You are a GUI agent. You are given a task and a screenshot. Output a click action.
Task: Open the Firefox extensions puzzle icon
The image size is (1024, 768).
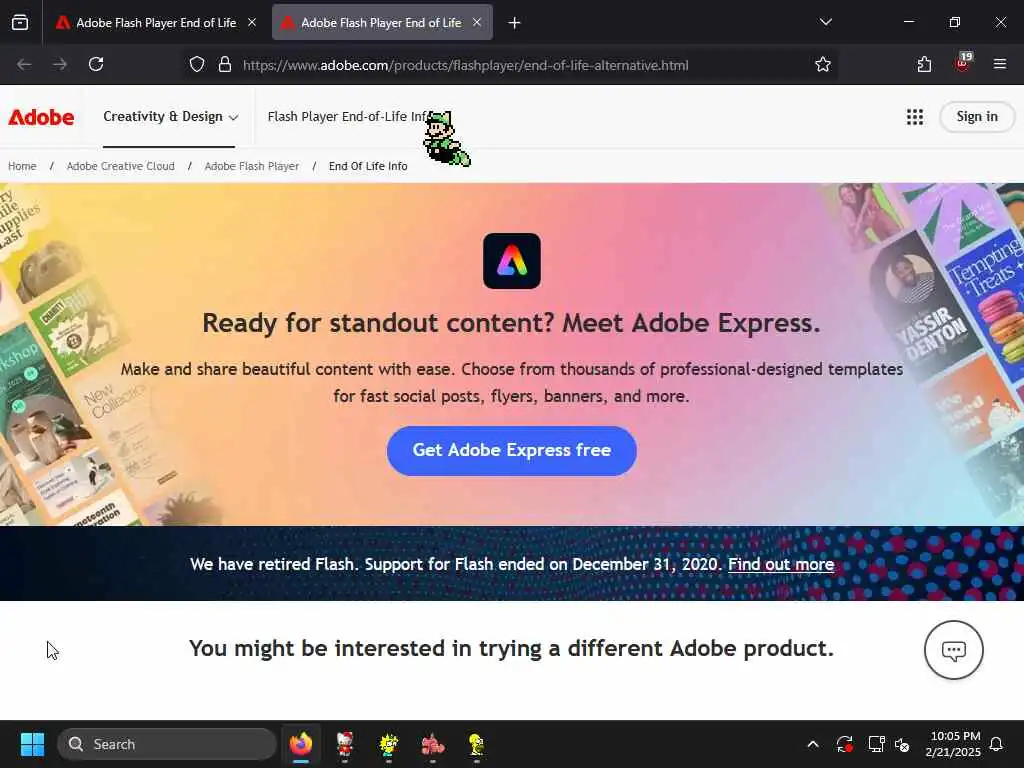click(924, 64)
